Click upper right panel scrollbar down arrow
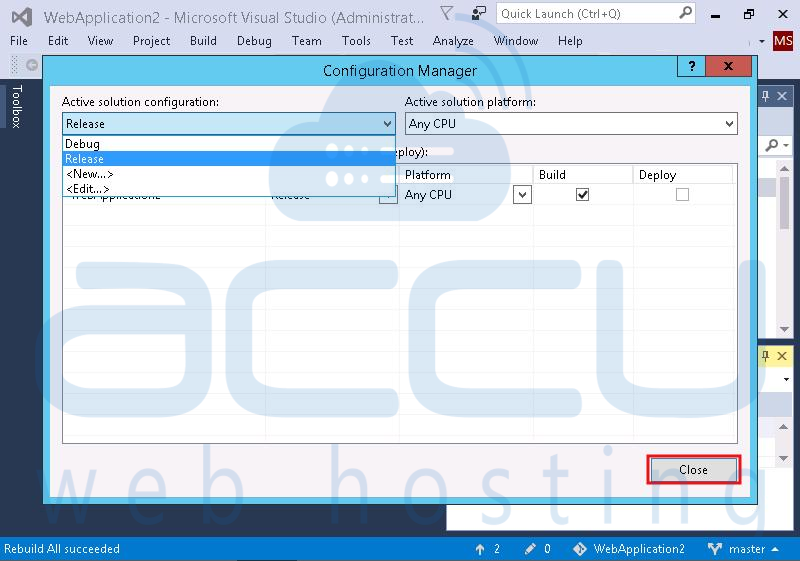800x561 pixels. (x=785, y=329)
